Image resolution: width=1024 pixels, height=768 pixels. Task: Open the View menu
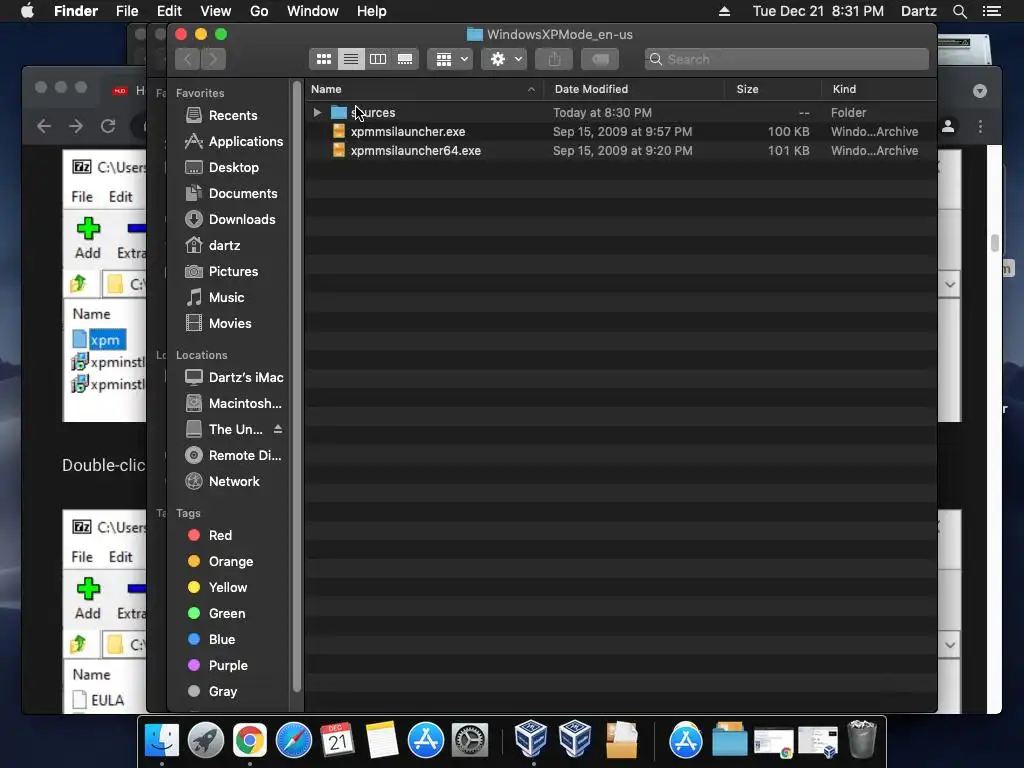216,11
